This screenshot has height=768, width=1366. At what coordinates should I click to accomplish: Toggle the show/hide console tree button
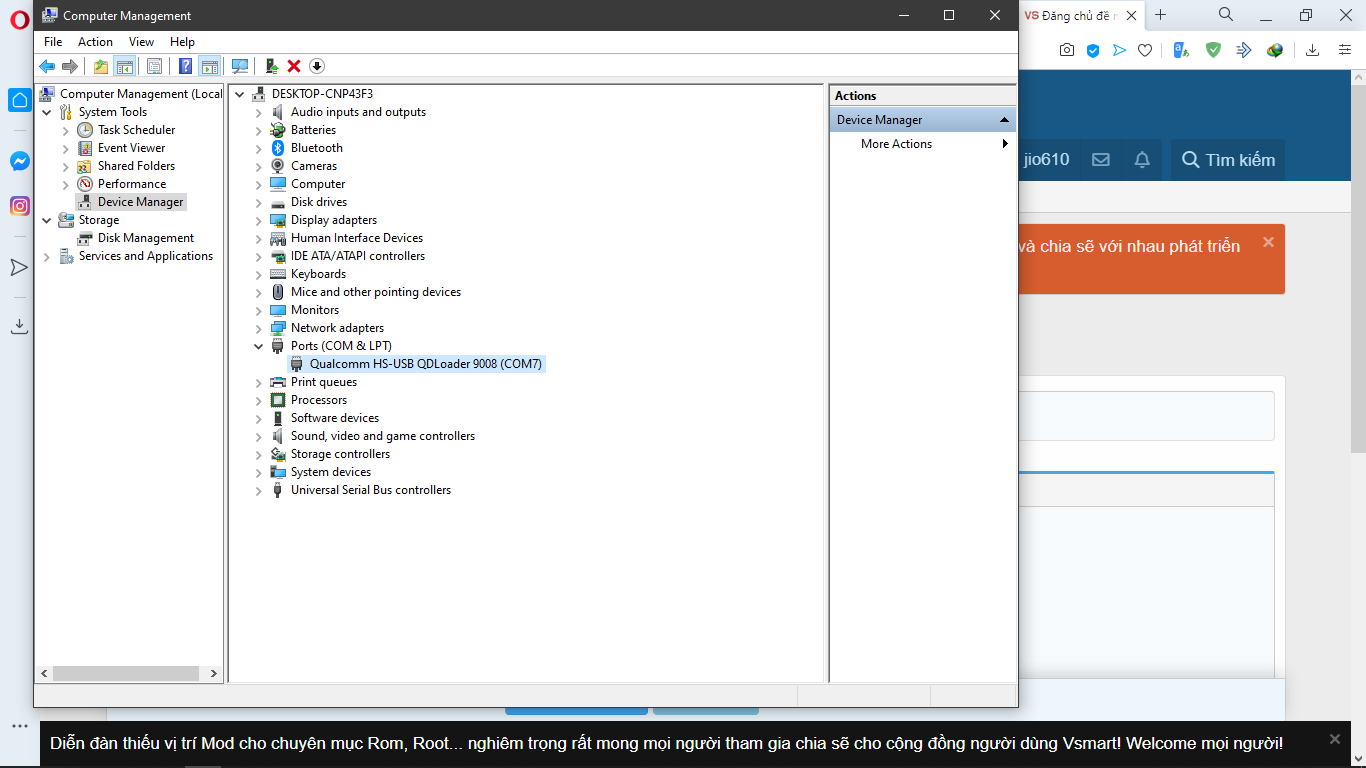pos(125,66)
